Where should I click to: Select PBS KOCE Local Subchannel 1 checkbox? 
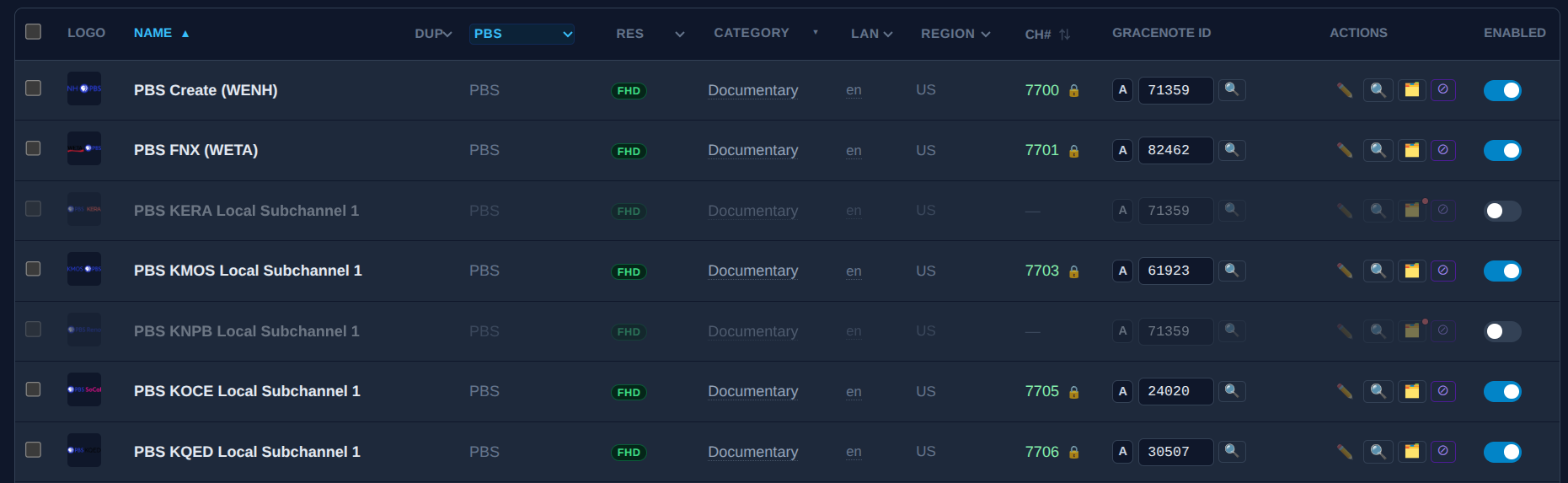pyautogui.click(x=34, y=389)
